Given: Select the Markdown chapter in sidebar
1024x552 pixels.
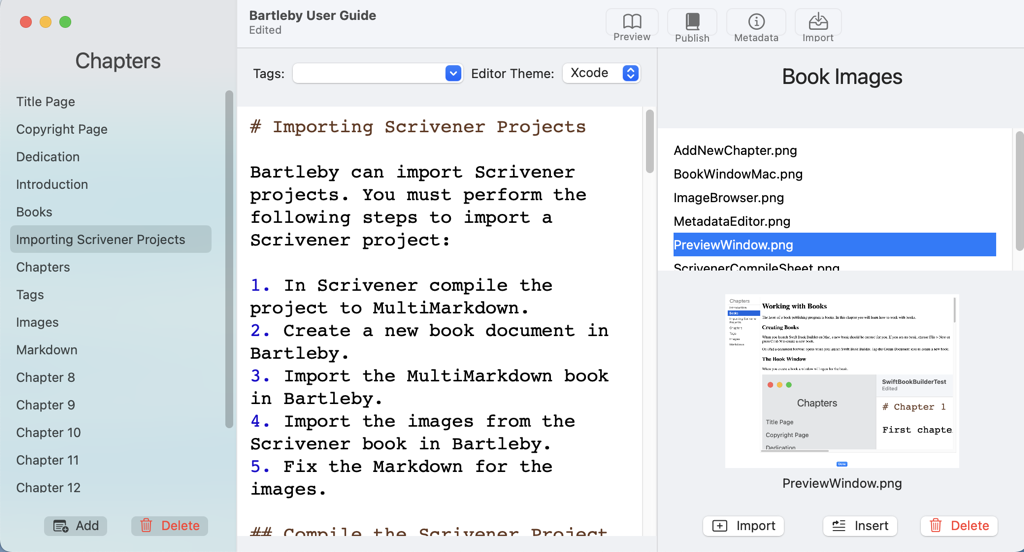Looking at the screenshot, I should [47, 350].
